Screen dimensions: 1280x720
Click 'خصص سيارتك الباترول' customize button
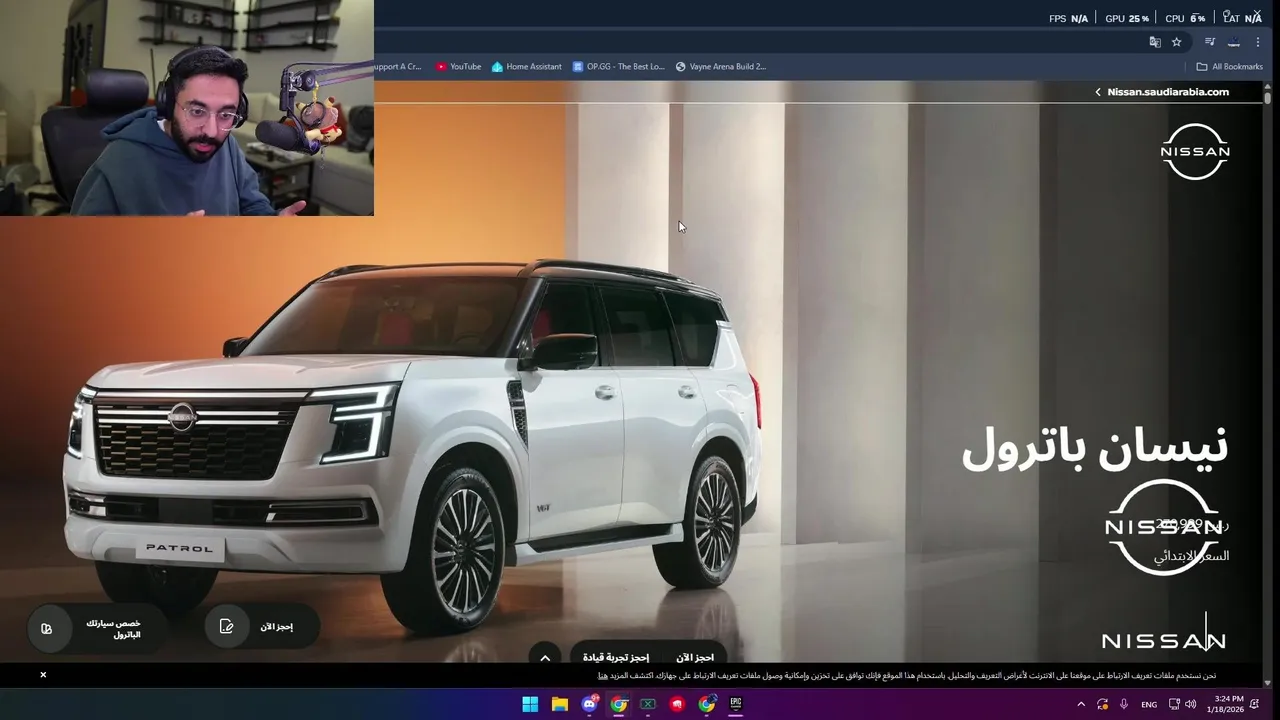[x=96, y=629]
